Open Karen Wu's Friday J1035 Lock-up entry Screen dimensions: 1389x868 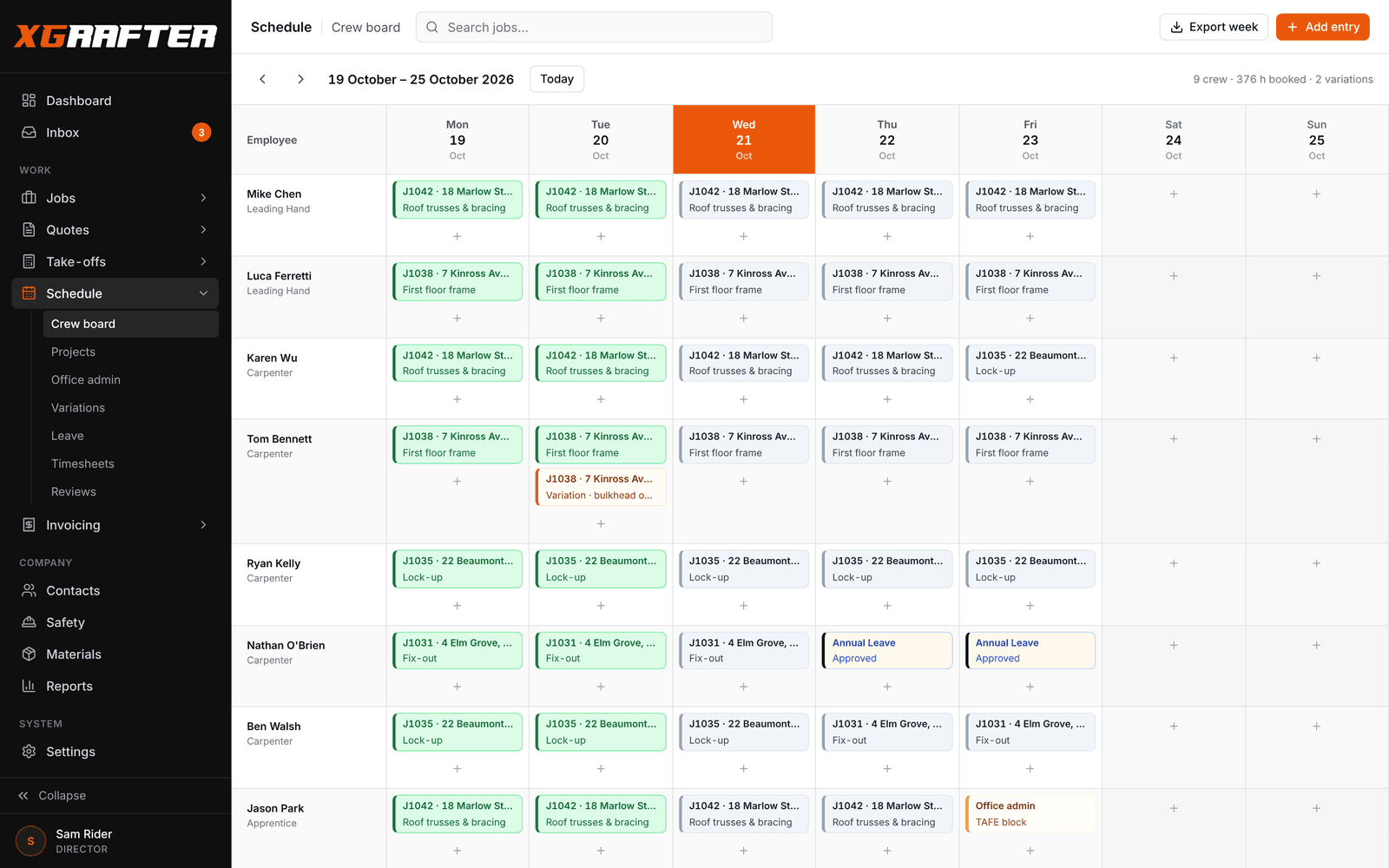tap(1030, 363)
